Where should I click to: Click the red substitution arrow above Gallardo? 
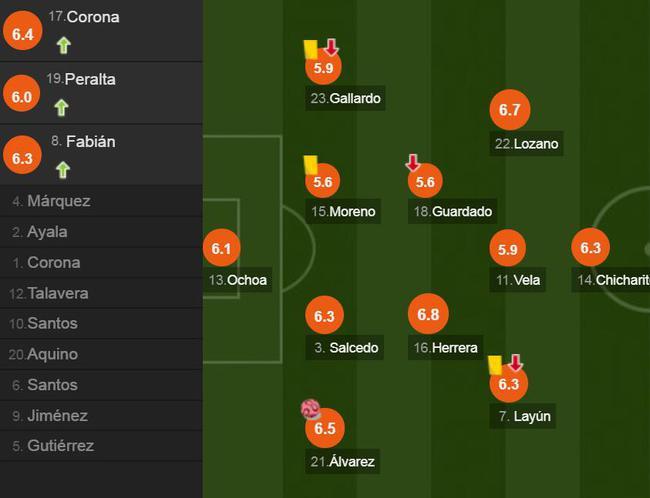click(x=331, y=47)
